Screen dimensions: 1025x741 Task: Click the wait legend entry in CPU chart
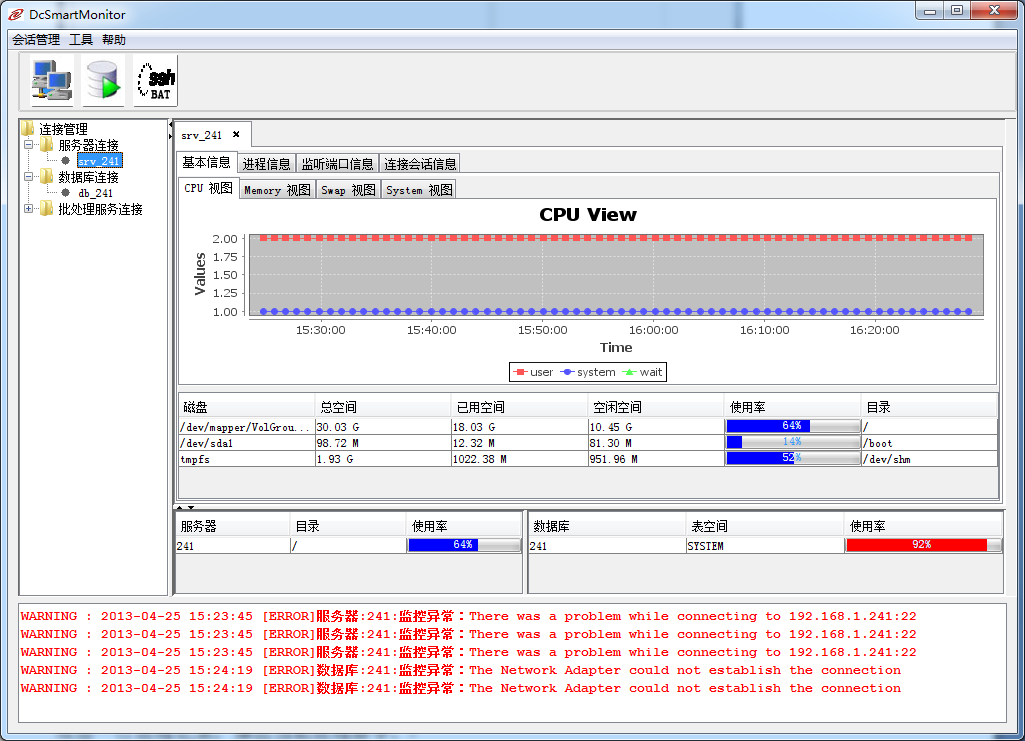pos(643,372)
